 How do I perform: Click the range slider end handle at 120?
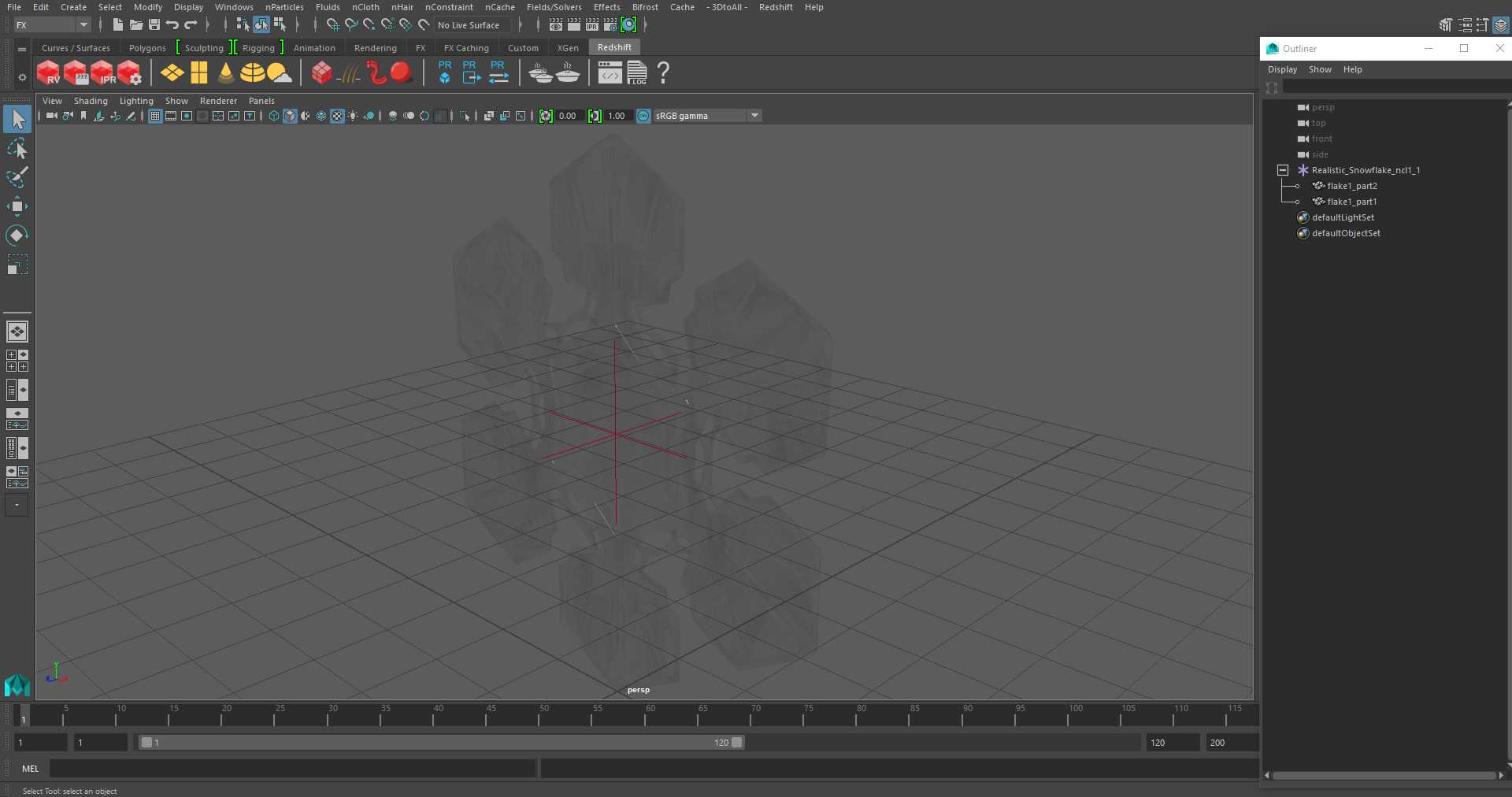tap(736, 742)
